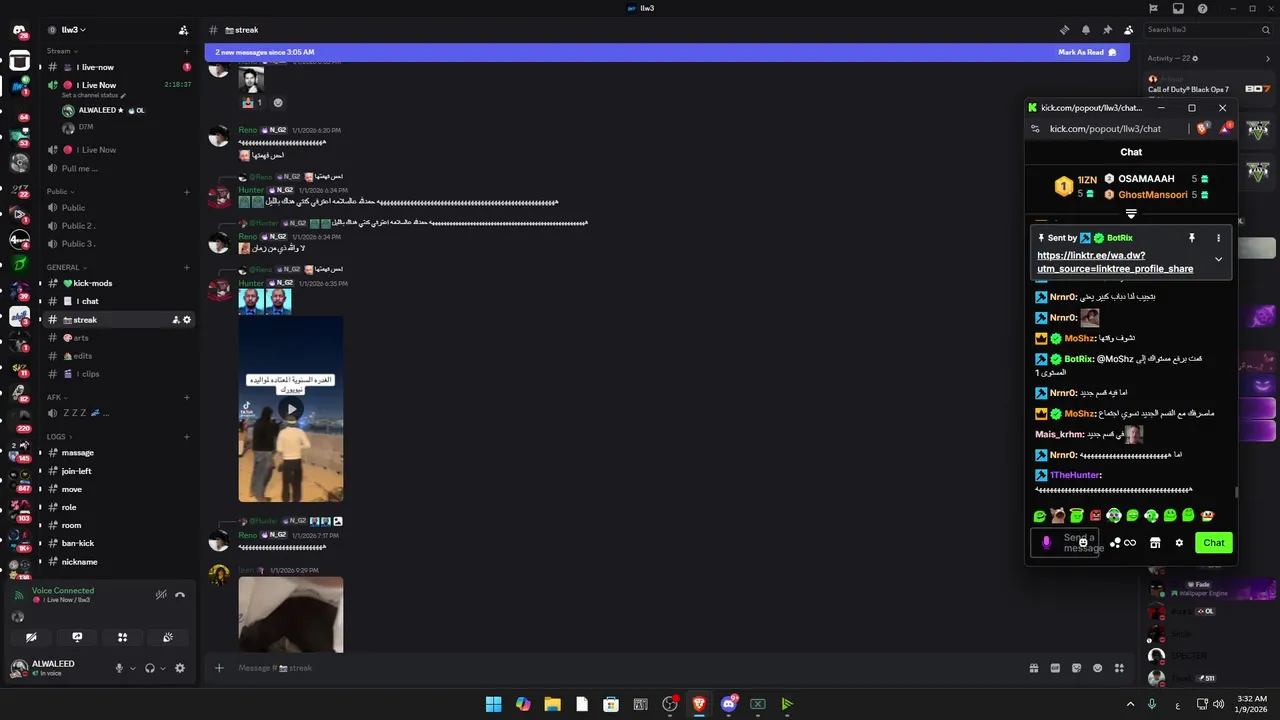Open the arts channel
This screenshot has height=720, width=1280.
(118, 338)
